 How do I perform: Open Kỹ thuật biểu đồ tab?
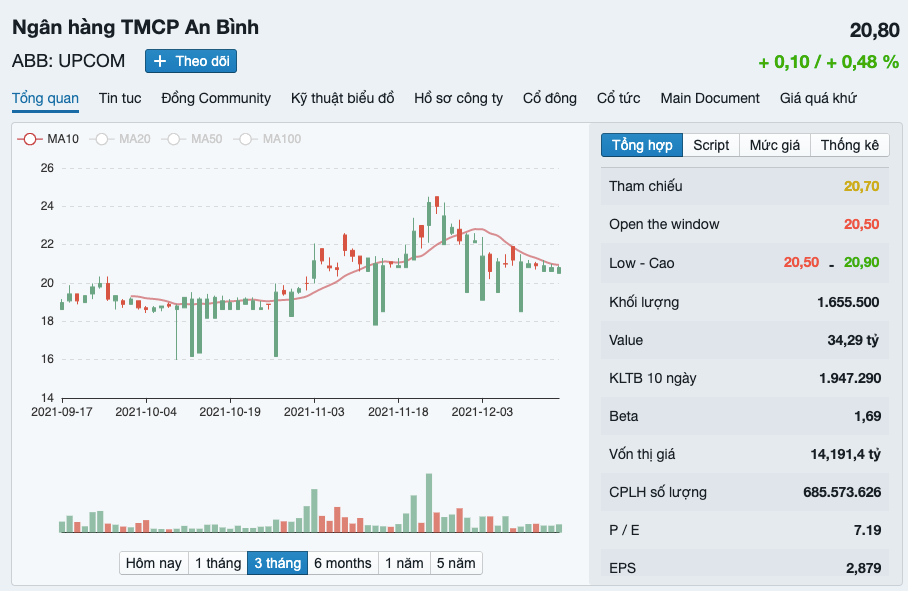point(343,98)
